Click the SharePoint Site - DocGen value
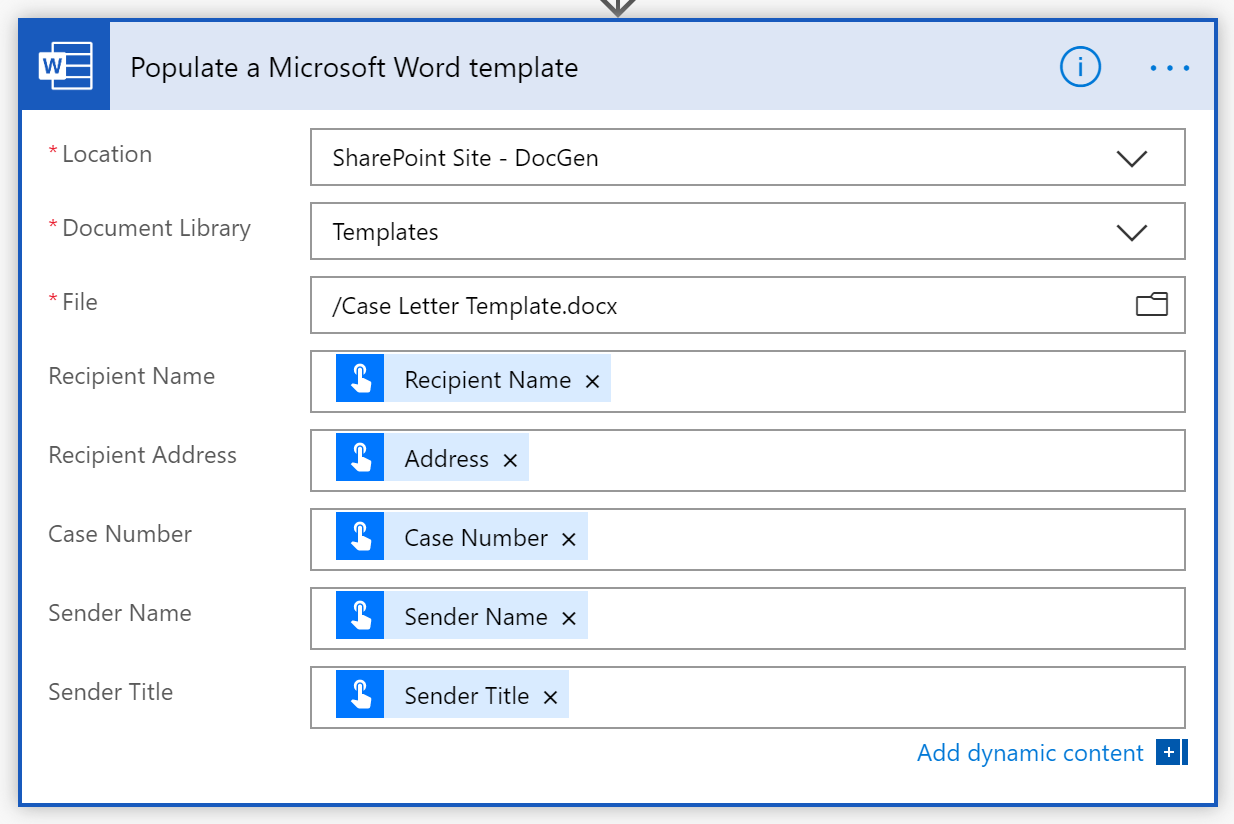Screen dimensions: 1234x824 pyautogui.click(x=465, y=158)
